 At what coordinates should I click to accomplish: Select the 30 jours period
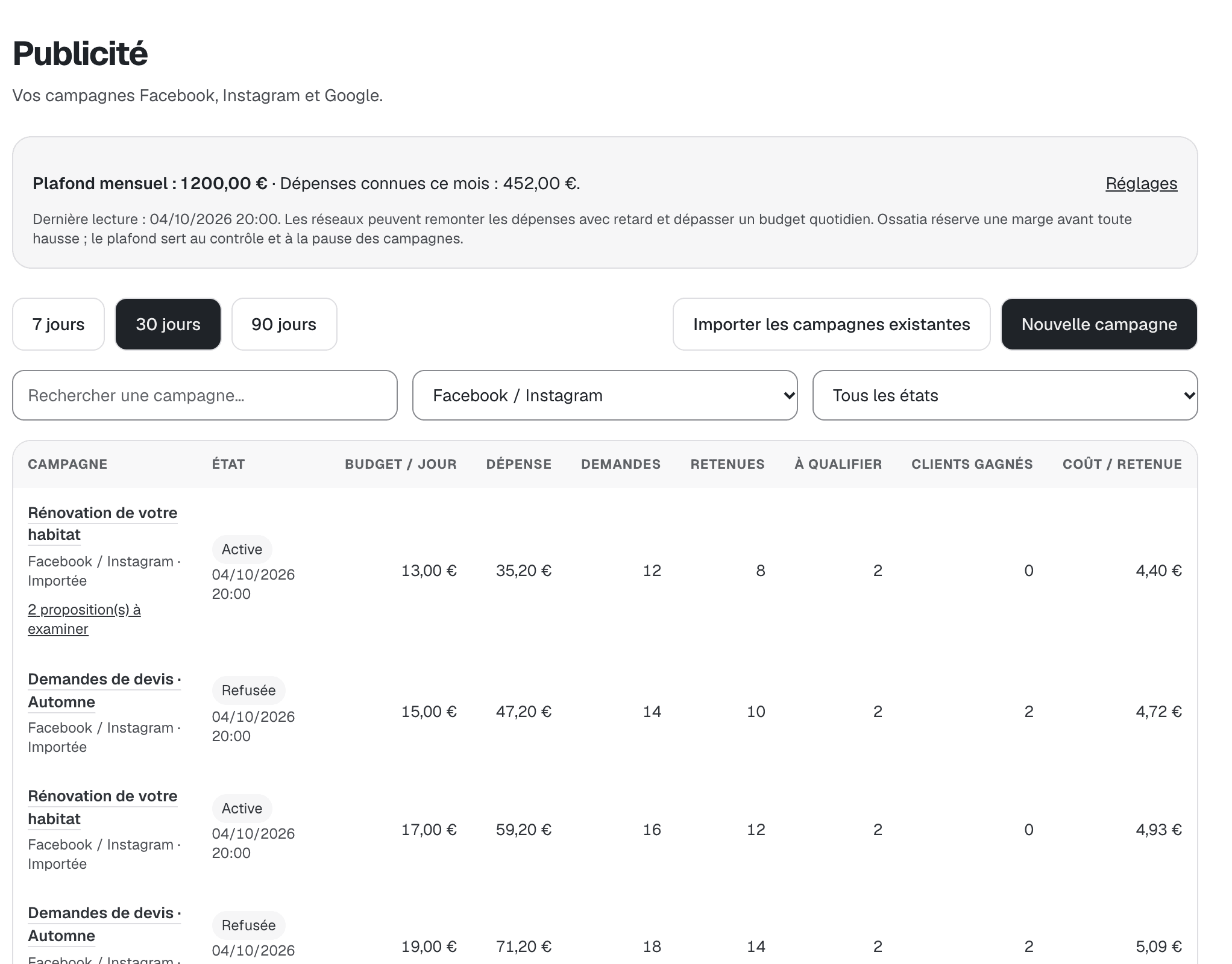coord(168,324)
